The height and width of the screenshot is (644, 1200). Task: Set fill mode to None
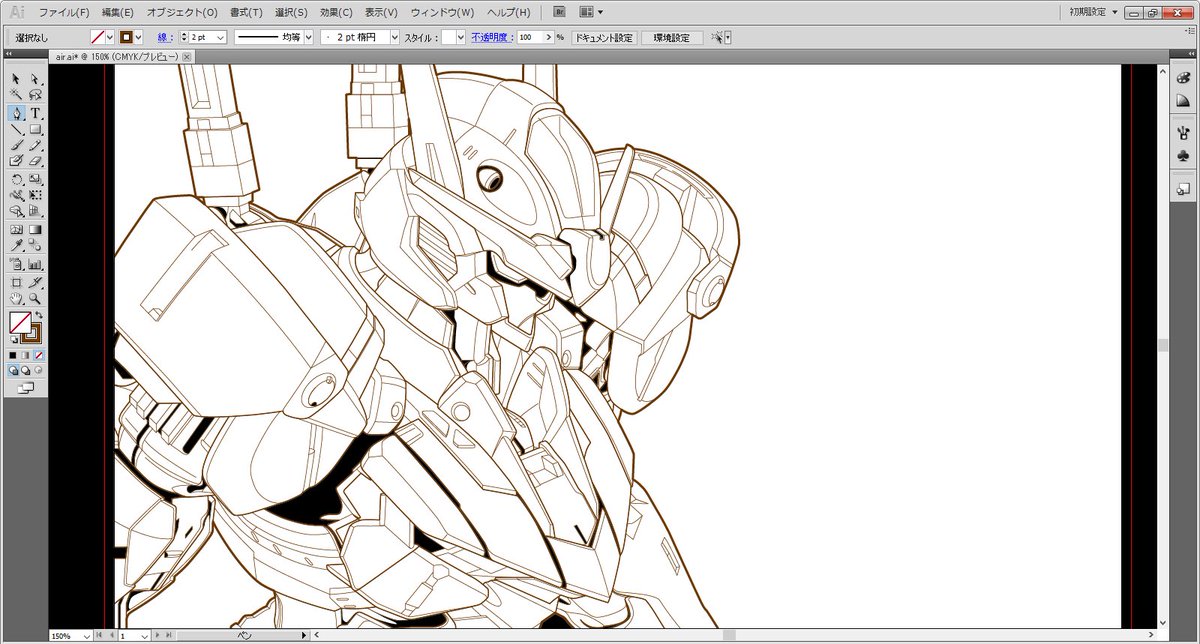coord(38,355)
